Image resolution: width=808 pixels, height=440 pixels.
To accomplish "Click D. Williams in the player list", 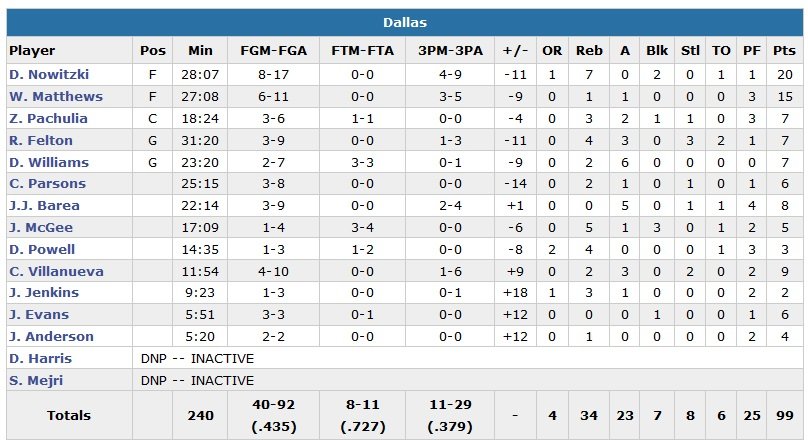I will (x=49, y=163).
